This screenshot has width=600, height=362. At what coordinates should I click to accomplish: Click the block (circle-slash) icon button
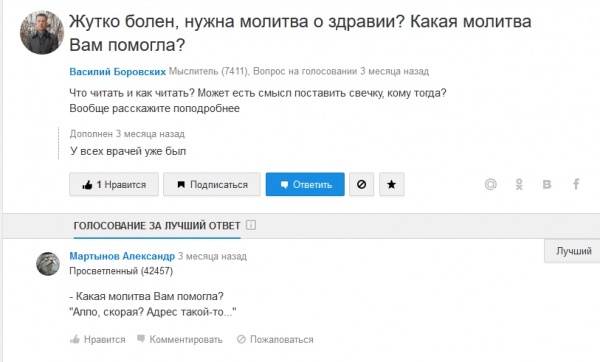pos(361,184)
